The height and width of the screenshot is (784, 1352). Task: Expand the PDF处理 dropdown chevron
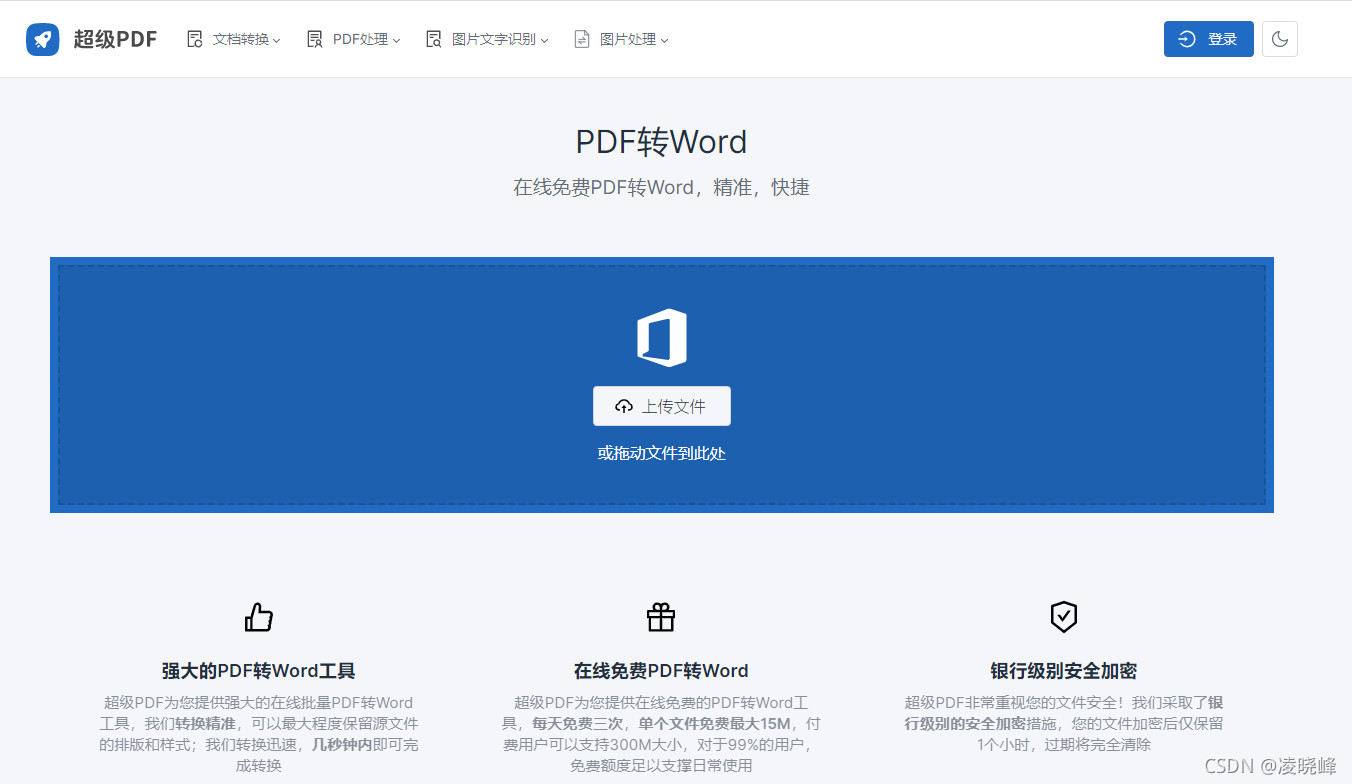[397, 40]
